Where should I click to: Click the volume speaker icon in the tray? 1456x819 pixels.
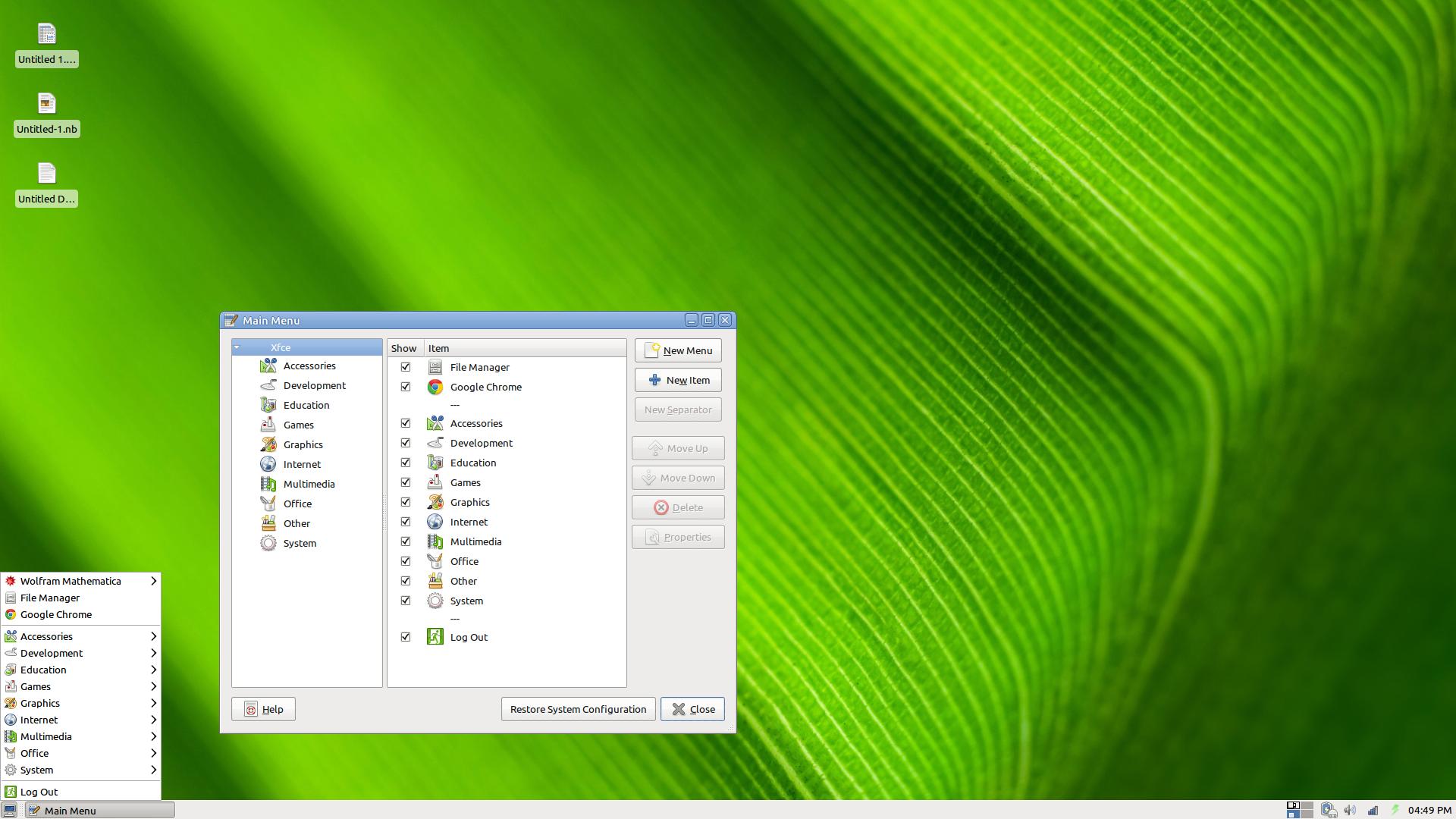[1351, 810]
